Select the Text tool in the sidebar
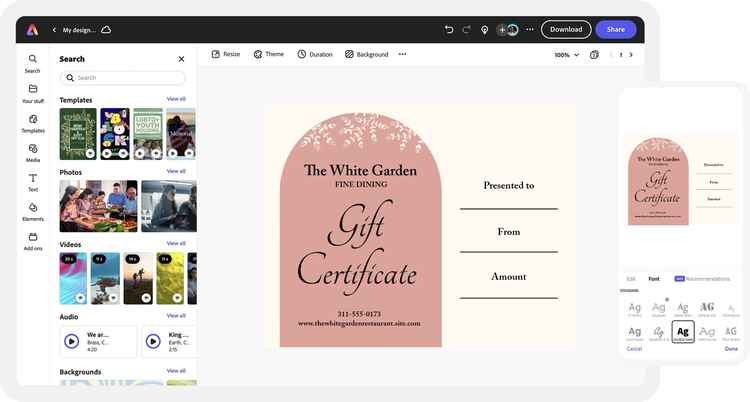This screenshot has width=750, height=402. click(x=33, y=182)
